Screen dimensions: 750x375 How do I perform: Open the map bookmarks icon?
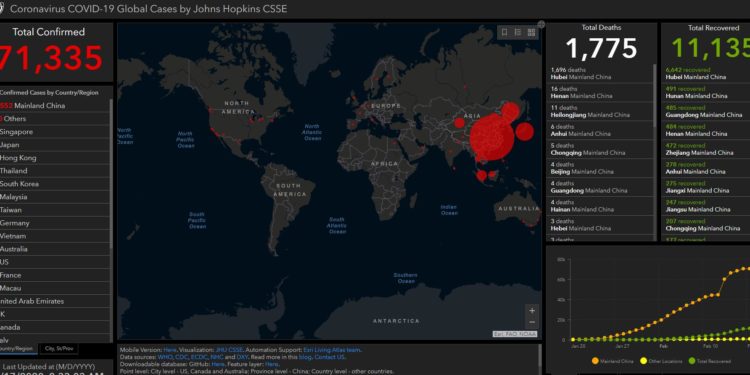coord(504,32)
